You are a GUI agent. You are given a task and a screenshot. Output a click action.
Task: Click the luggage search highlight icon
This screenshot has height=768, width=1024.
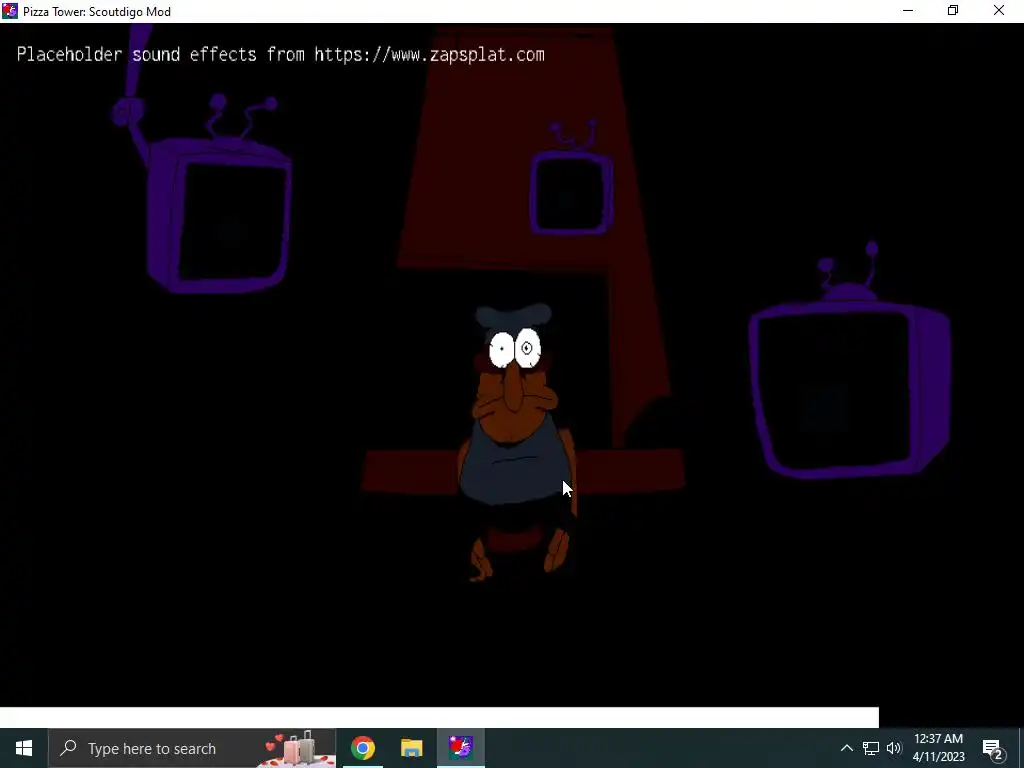[x=298, y=748]
